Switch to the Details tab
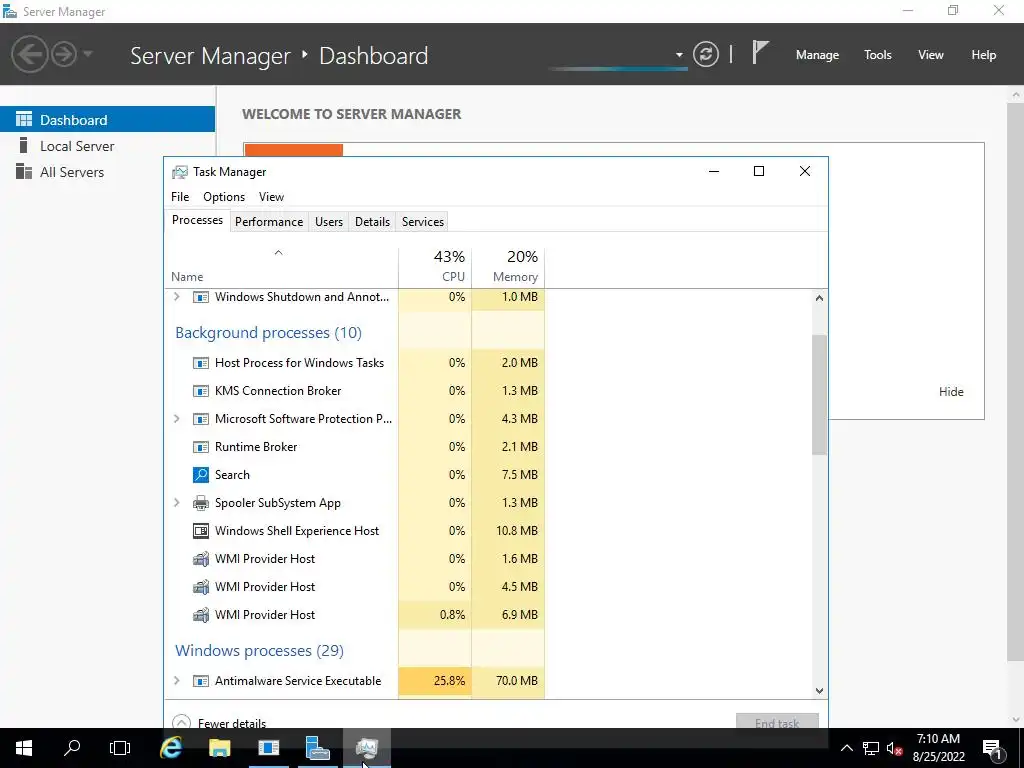The height and width of the screenshot is (768, 1024). point(372,221)
